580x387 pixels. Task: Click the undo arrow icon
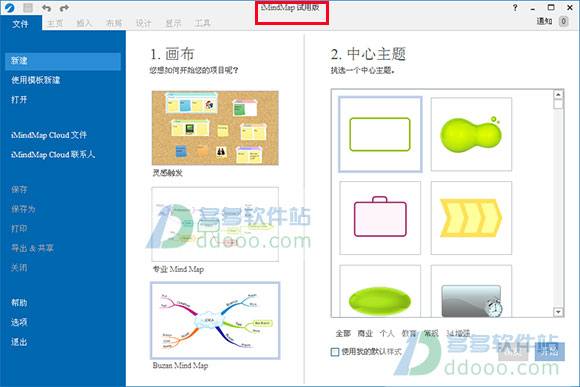pos(46,8)
